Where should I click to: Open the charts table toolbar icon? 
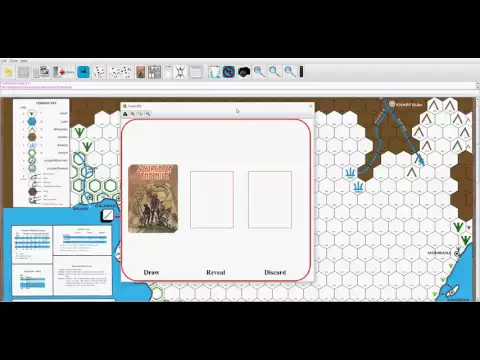click(155, 72)
